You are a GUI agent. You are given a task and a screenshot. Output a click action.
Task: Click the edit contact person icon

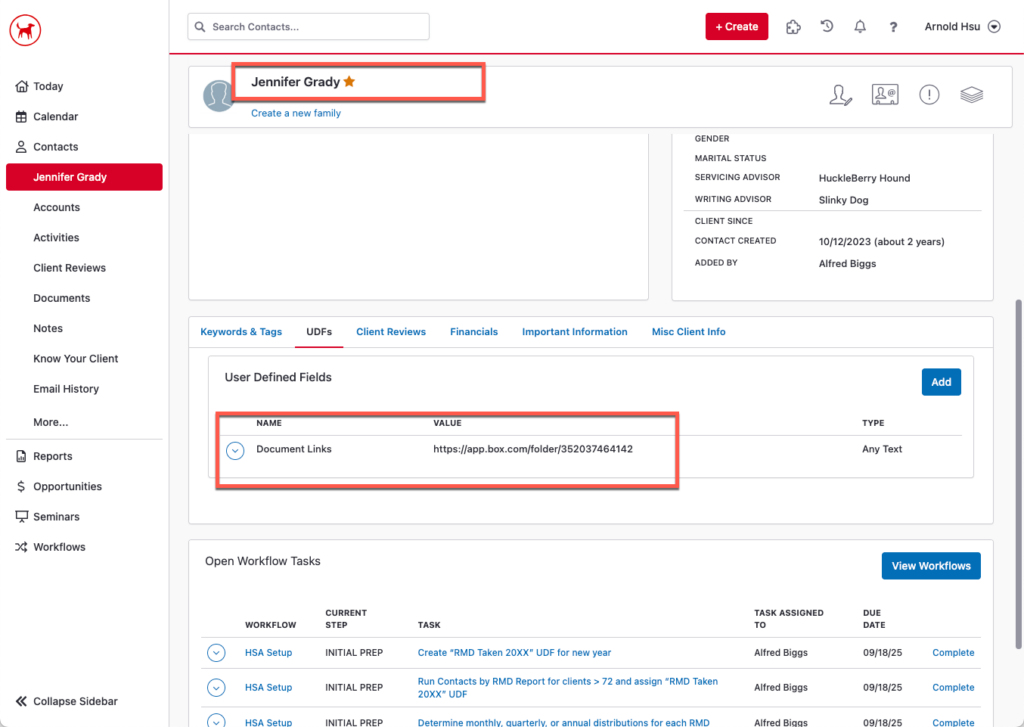[x=841, y=95]
